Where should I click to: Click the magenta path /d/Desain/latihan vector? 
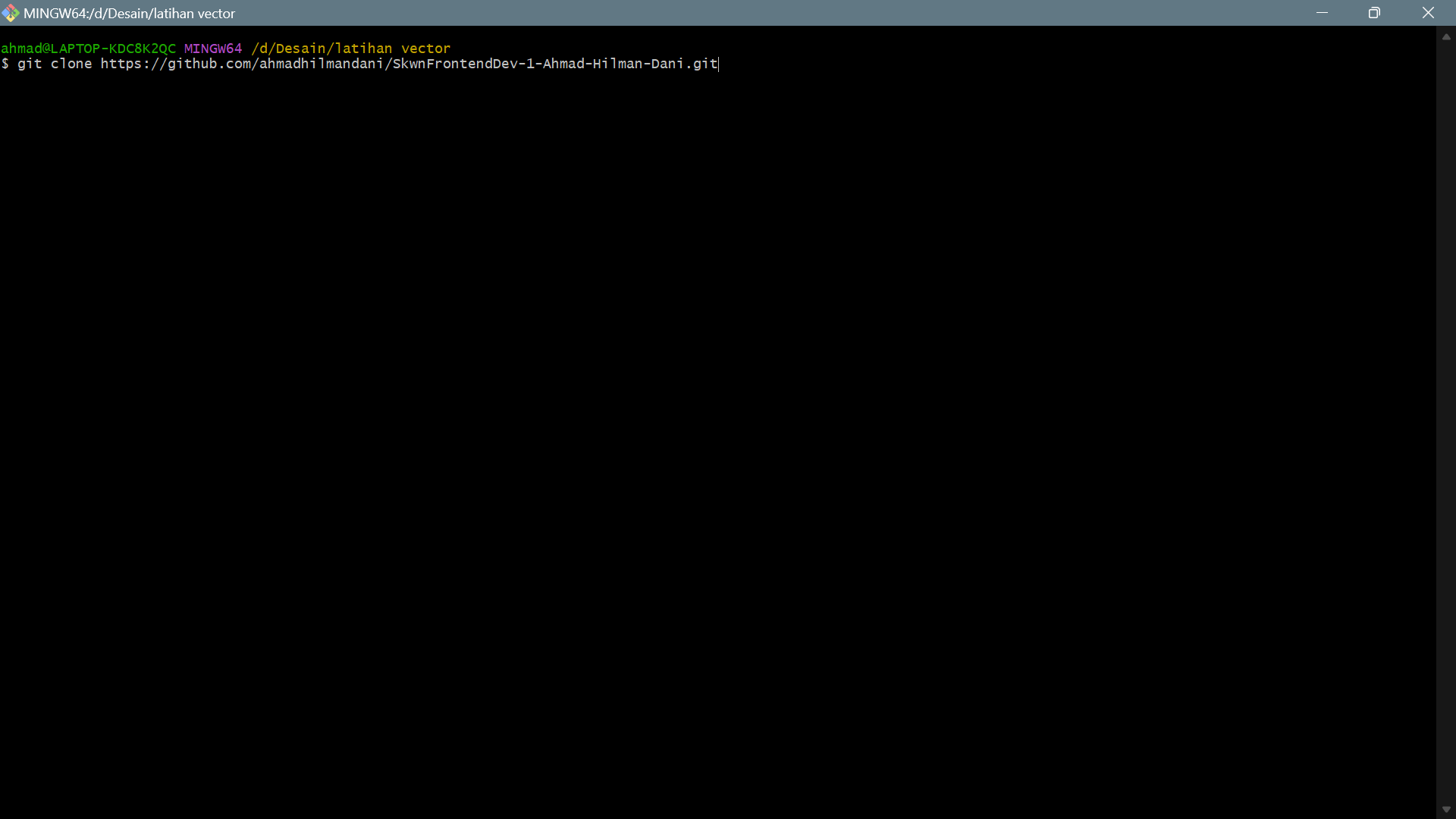pyautogui.click(x=349, y=48)
